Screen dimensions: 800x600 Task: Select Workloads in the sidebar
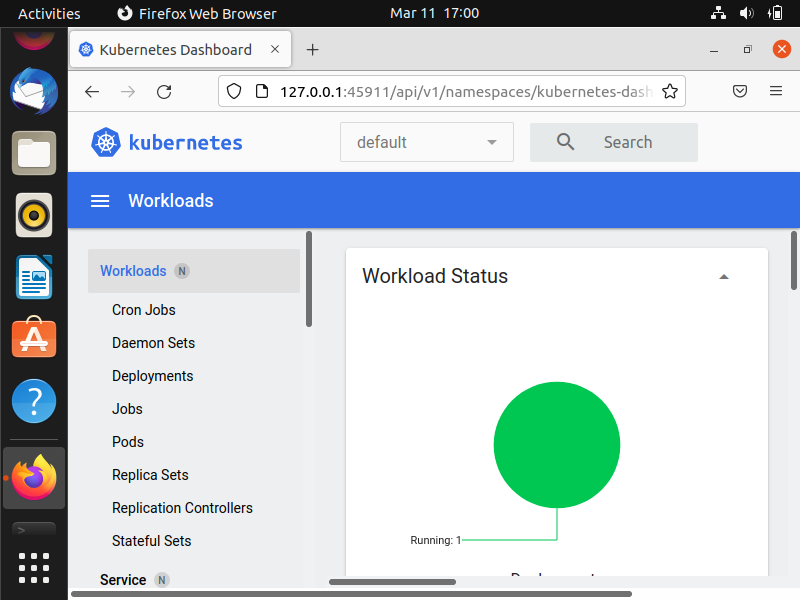(194, 271)
